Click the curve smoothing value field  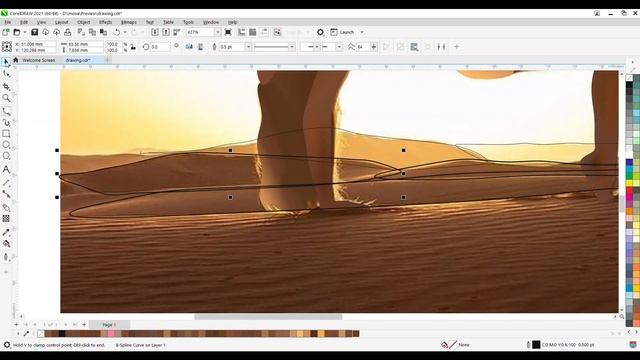point(362,47)
